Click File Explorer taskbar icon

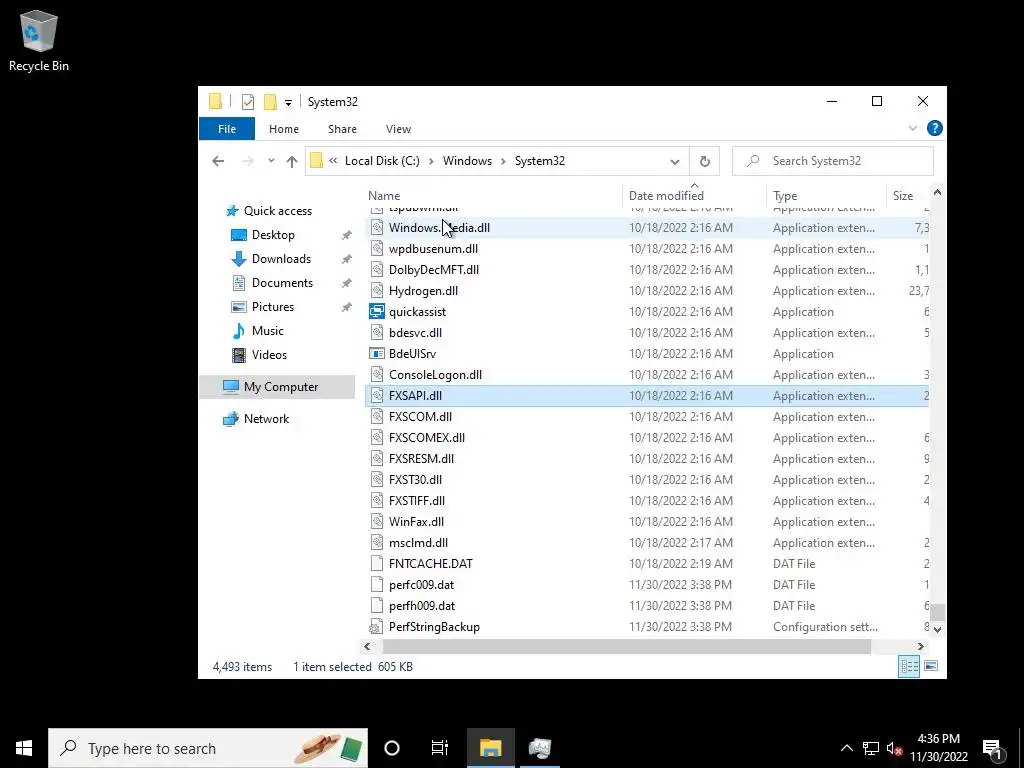click(x=490, y=748)
